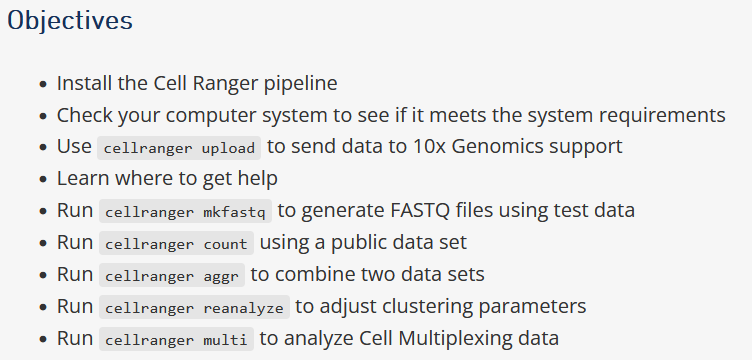752x360 pixels.
Task: Select 'using a public data set' text
Action: coord(363,242)
